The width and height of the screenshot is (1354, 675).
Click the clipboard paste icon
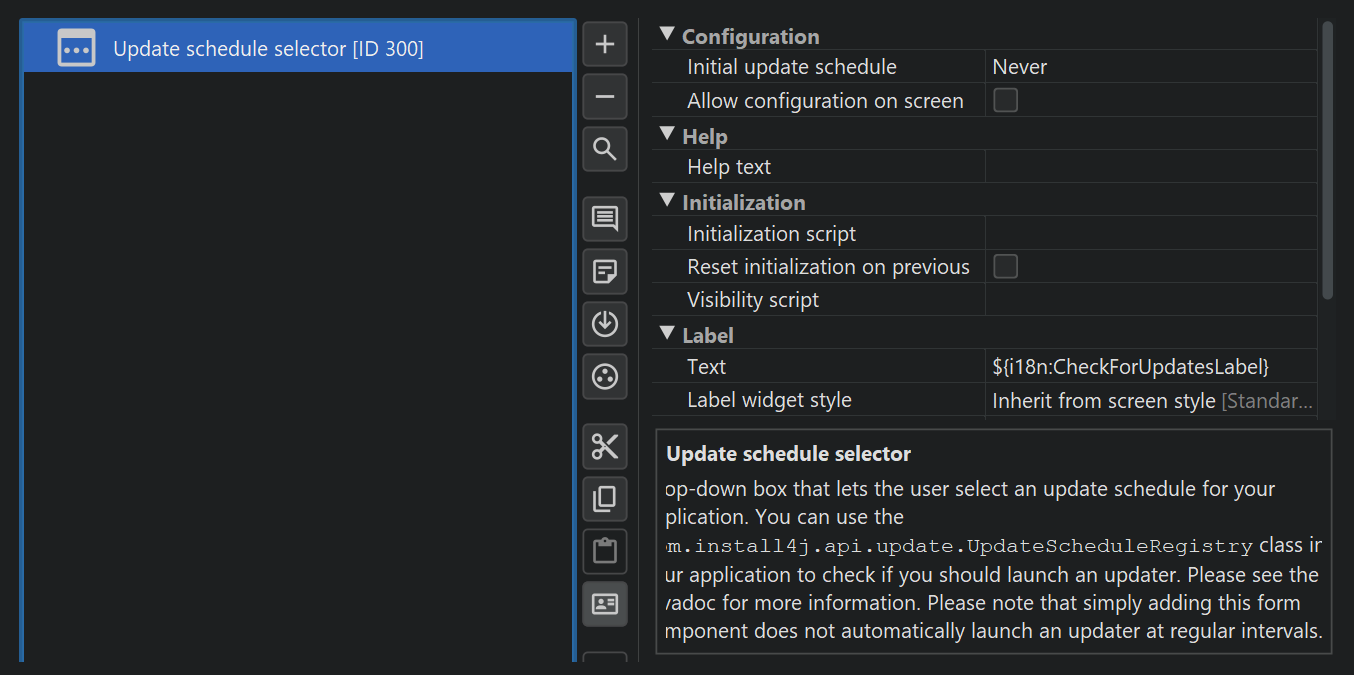click(x=605, y=551)
